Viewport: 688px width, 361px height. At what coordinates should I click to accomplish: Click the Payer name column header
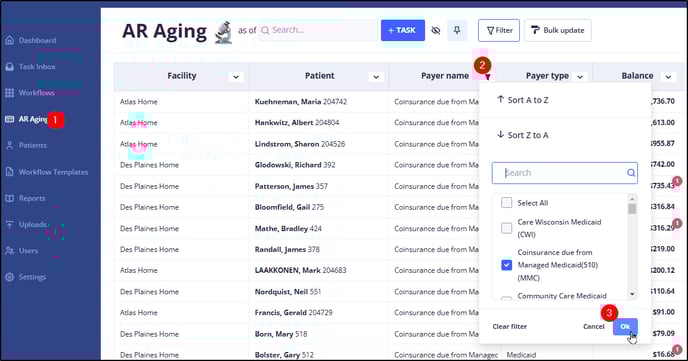(445, 76)
